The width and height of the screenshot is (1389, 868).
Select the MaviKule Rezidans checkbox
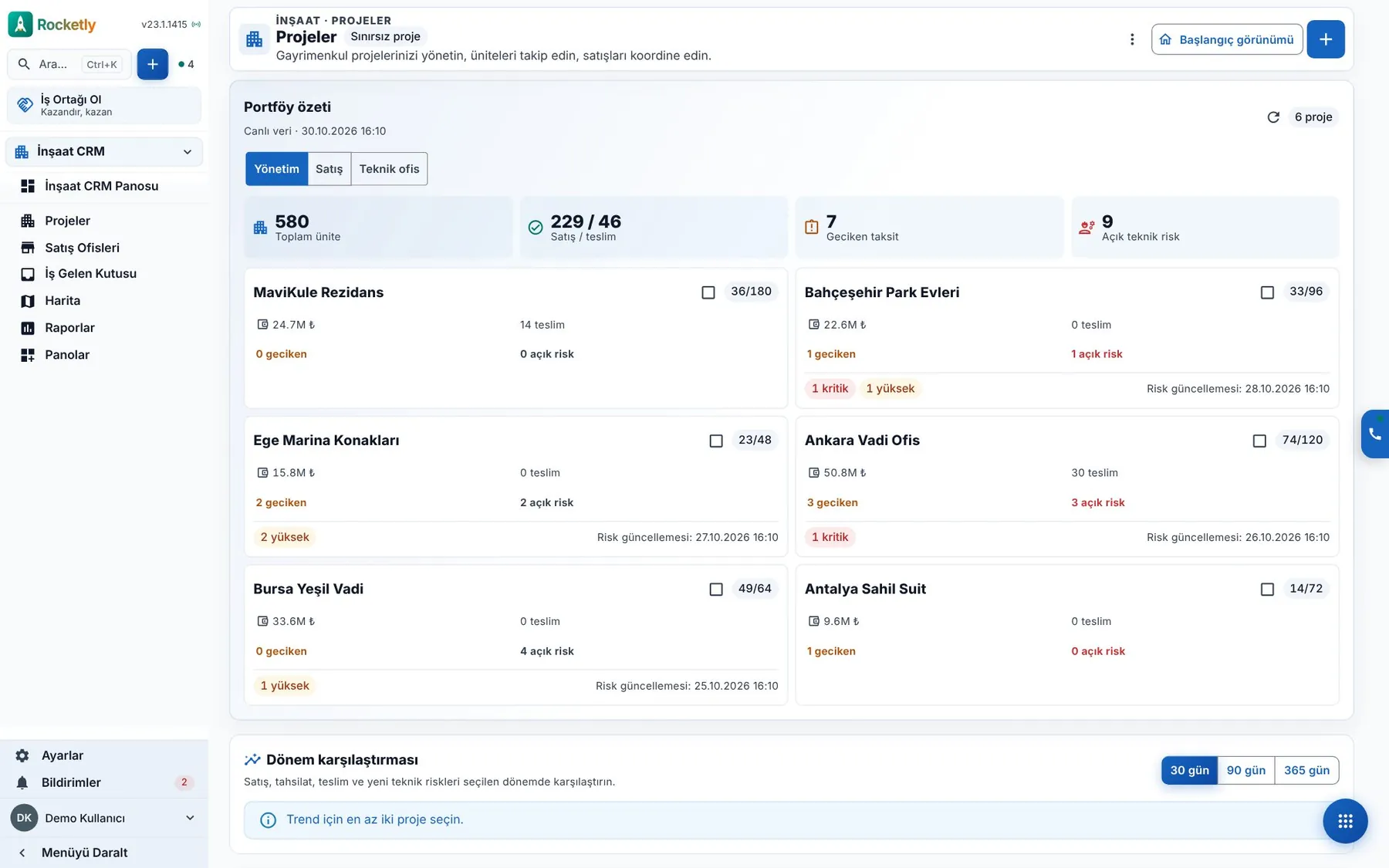point(708,292)
